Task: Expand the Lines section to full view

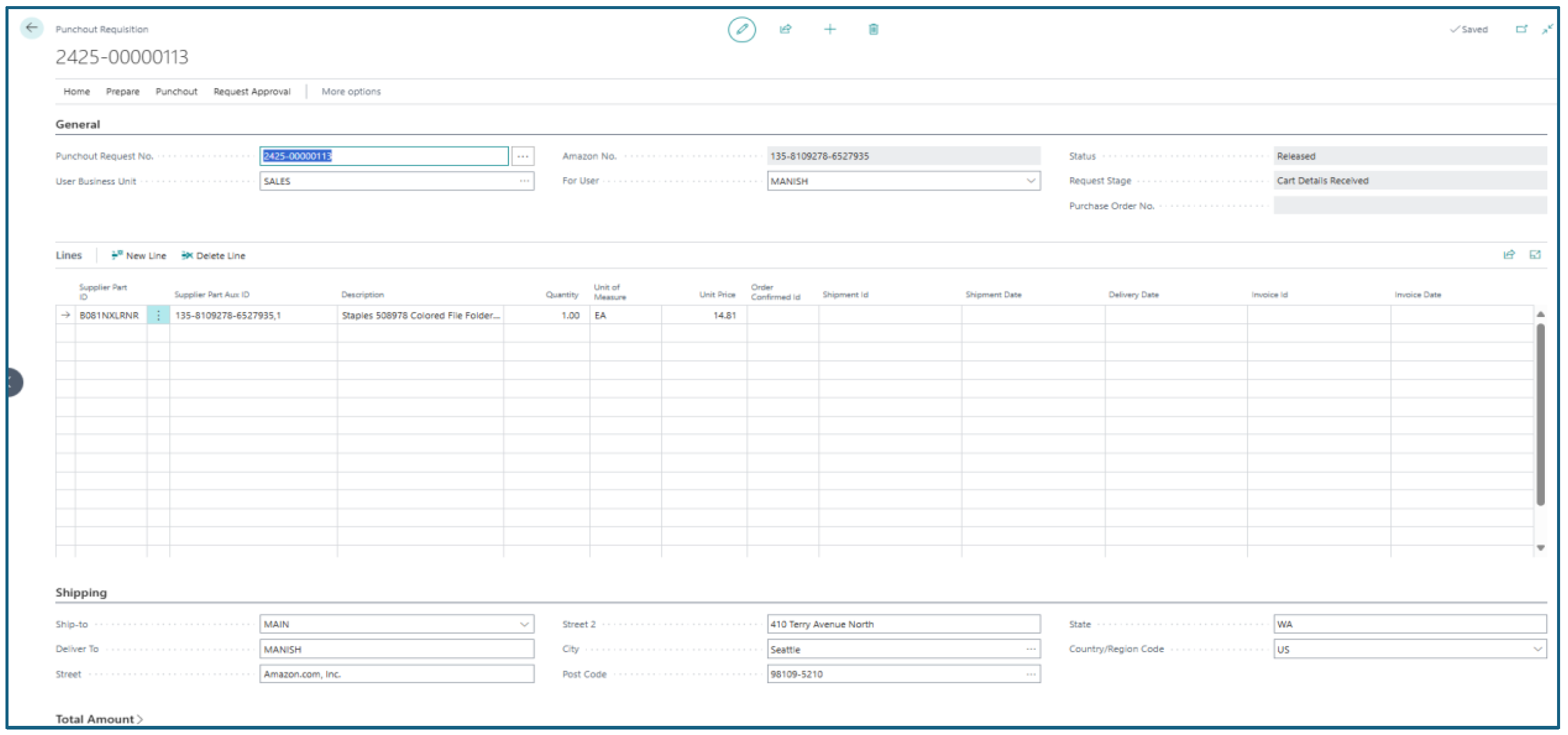Action: (x=1535, y=255)
